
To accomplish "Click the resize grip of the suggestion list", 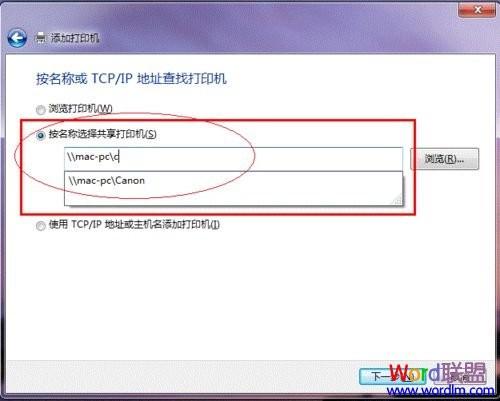I will coord(397,199).
